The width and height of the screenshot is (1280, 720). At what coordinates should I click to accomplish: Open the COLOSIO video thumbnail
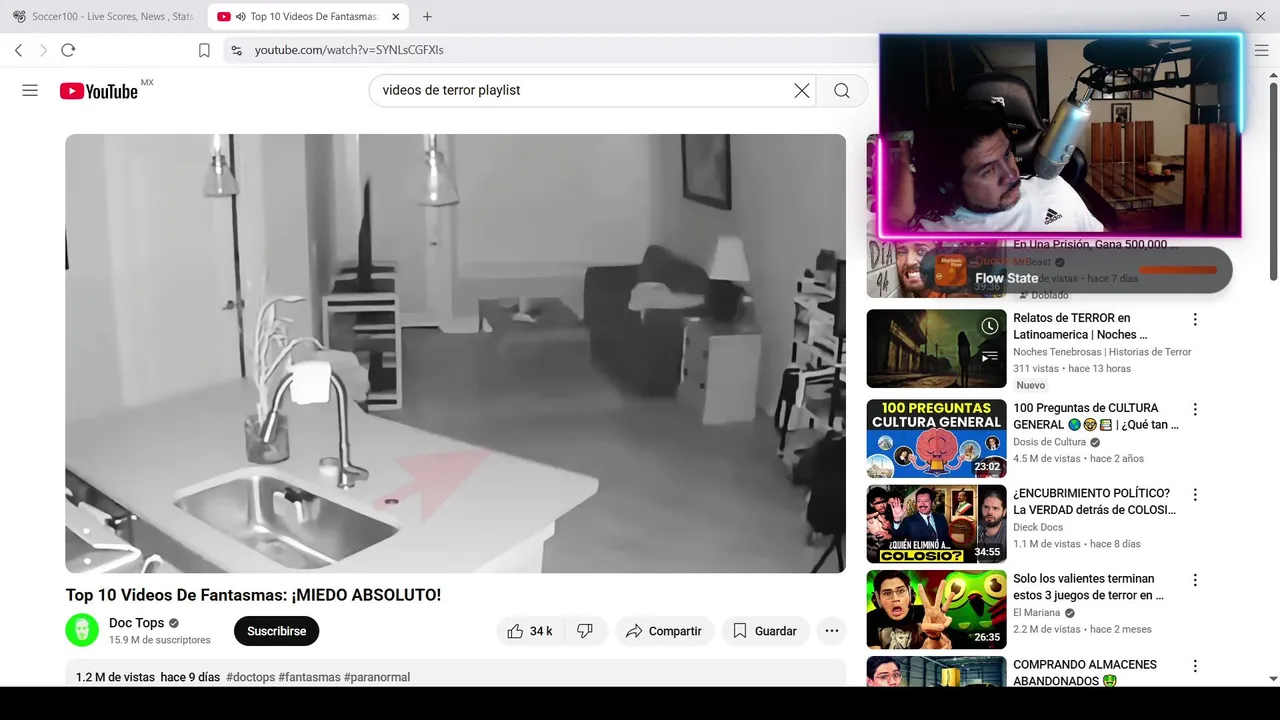[936, 524]
